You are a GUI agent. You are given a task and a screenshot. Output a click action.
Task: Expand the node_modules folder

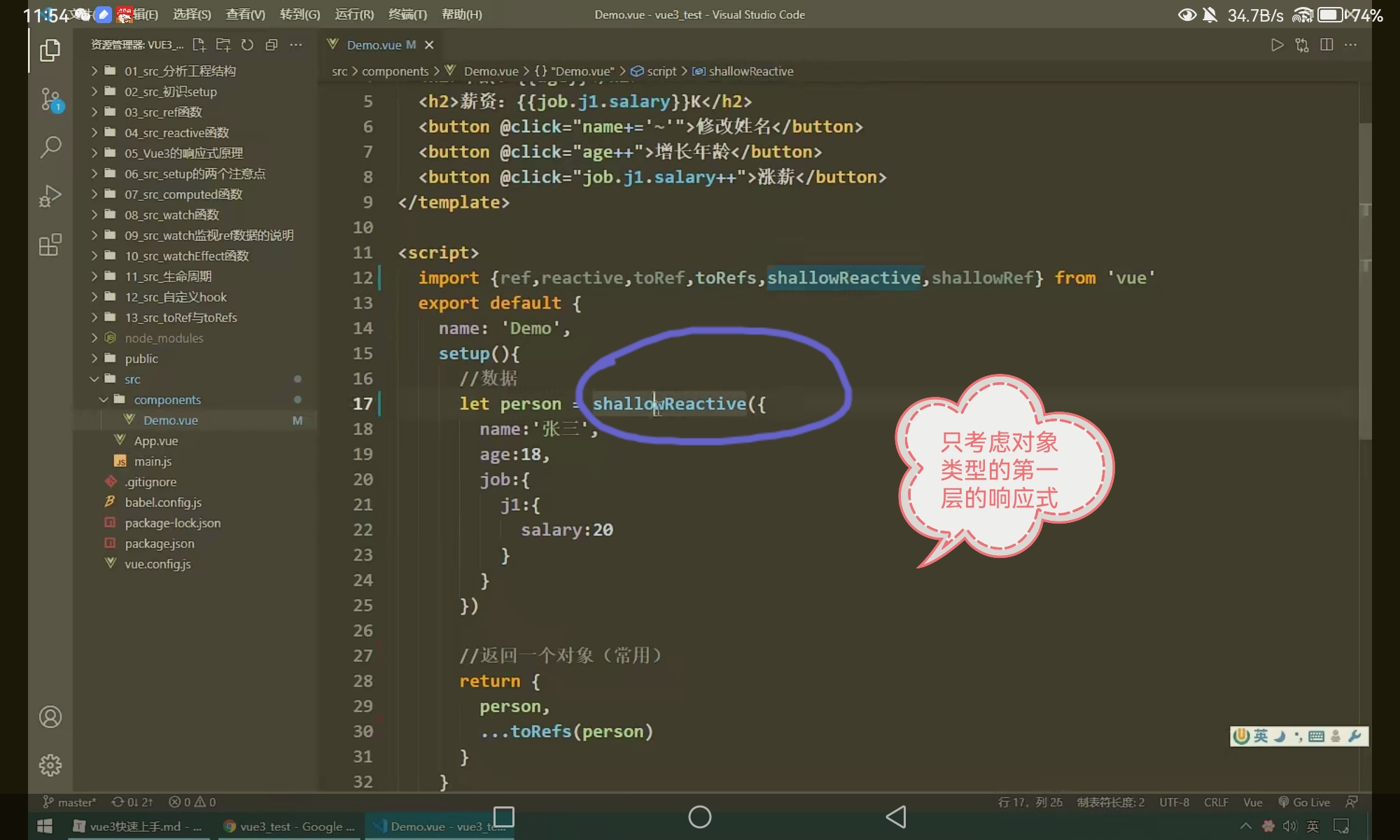pyautogui.click(x=164, y=338)
